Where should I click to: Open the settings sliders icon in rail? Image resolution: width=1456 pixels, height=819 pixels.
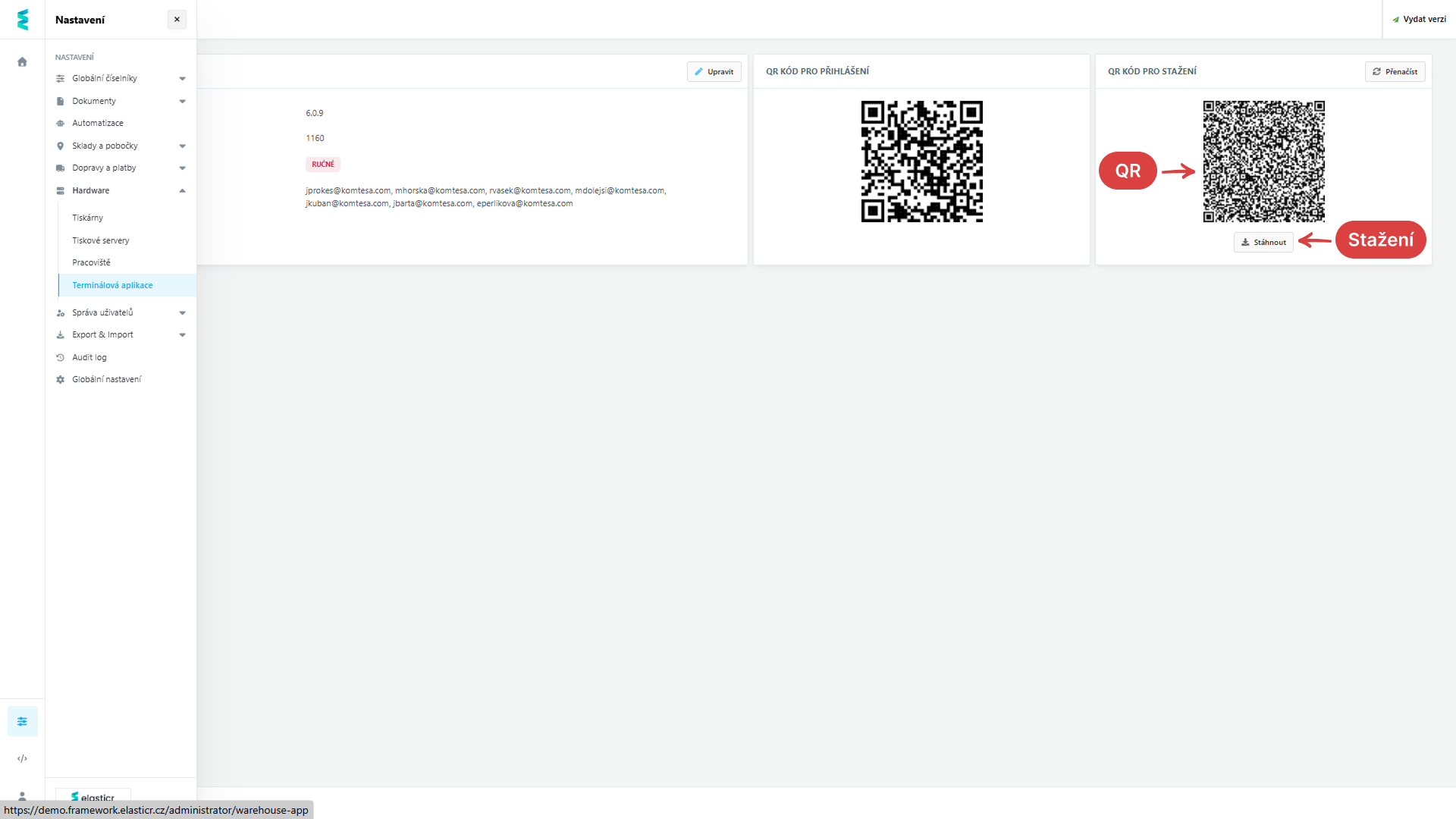point(22,721)
